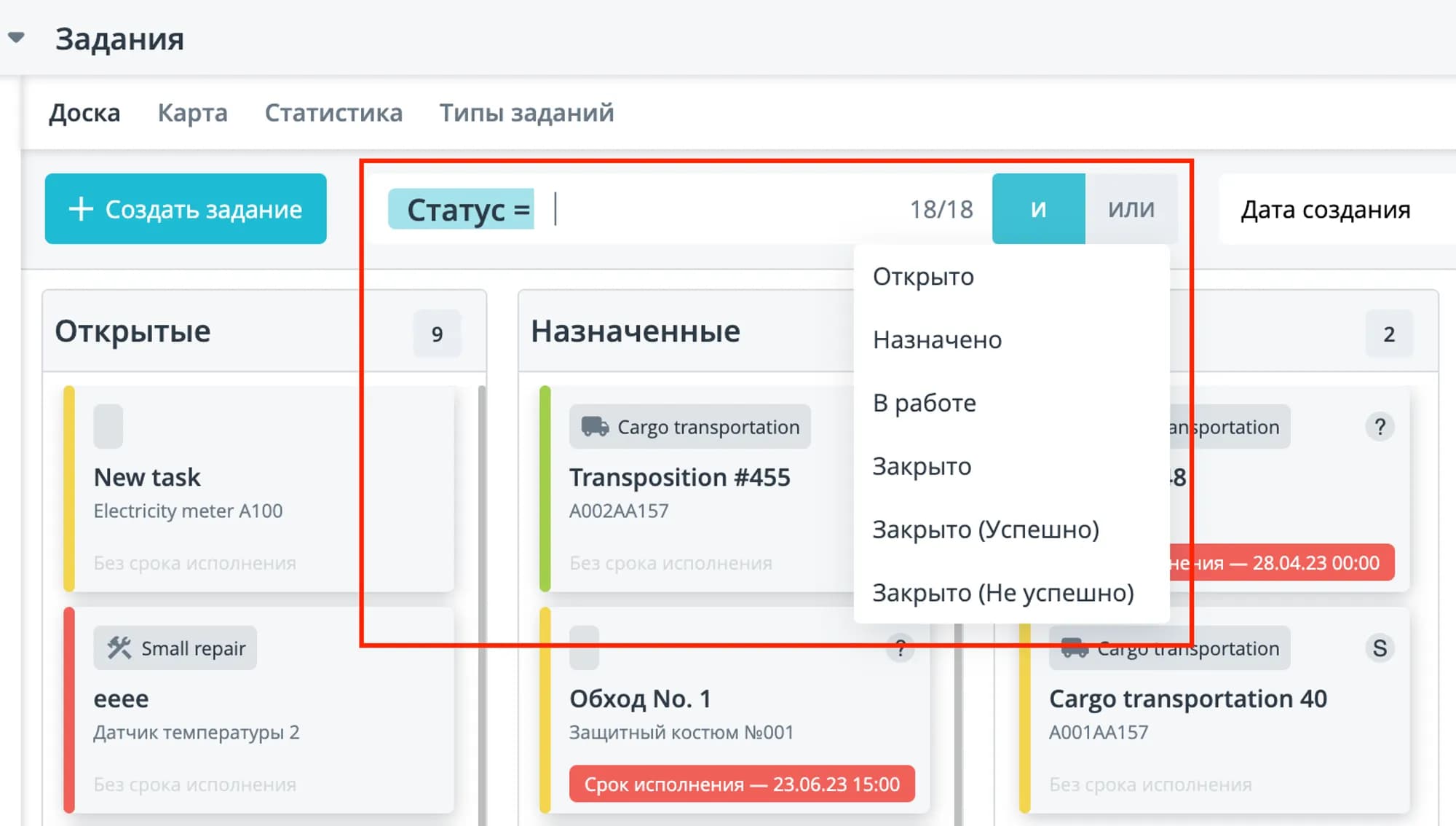Choose Закрыто (Успешно) in dropdown
Image resolution: width=1456 pixels, height=826 pixels.
(986, 530)
